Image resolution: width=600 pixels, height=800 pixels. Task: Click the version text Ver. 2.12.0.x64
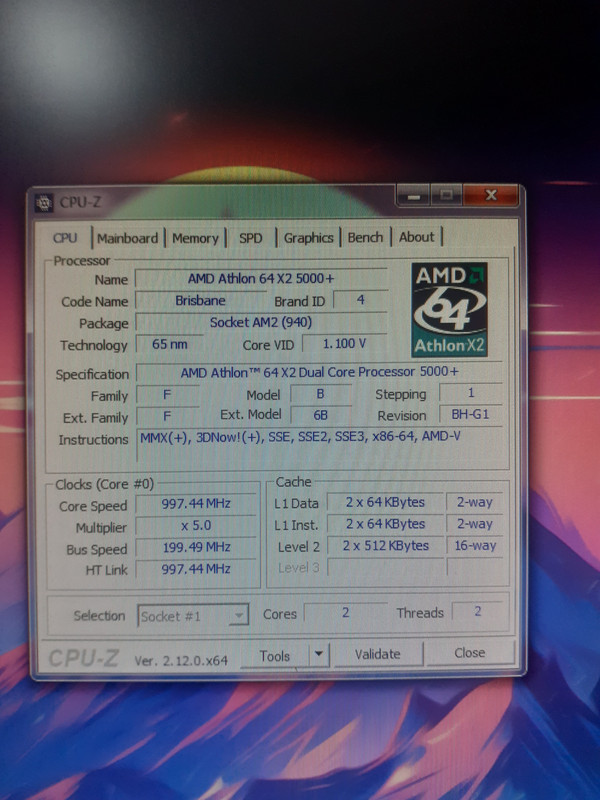tap(181, 661)
